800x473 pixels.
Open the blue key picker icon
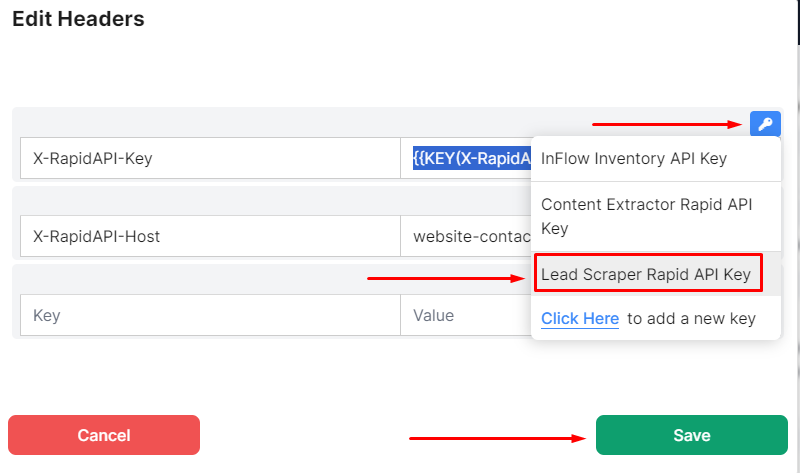tap(765, 123)
